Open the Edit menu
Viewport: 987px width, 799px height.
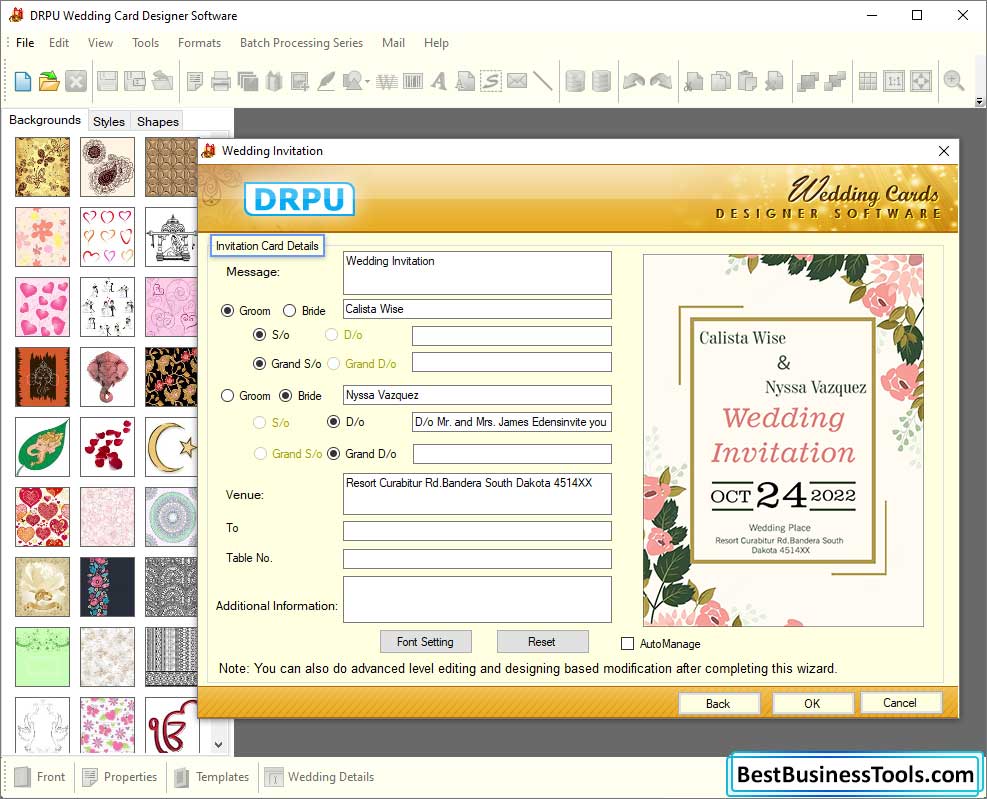point(59,43)
